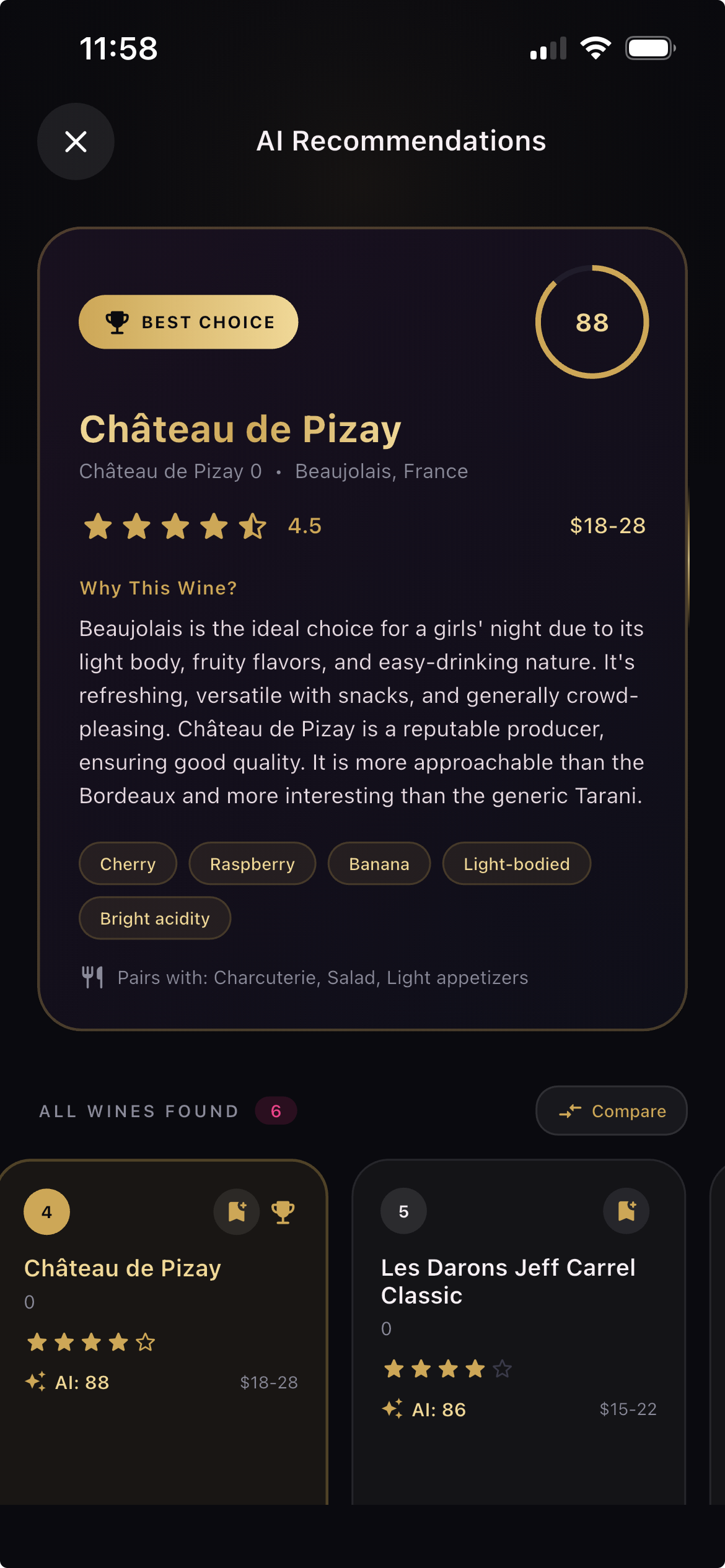This screenshot has width=725, height=1568.
Task: Tap the wines found count badge
Action: click(276, 1111)
